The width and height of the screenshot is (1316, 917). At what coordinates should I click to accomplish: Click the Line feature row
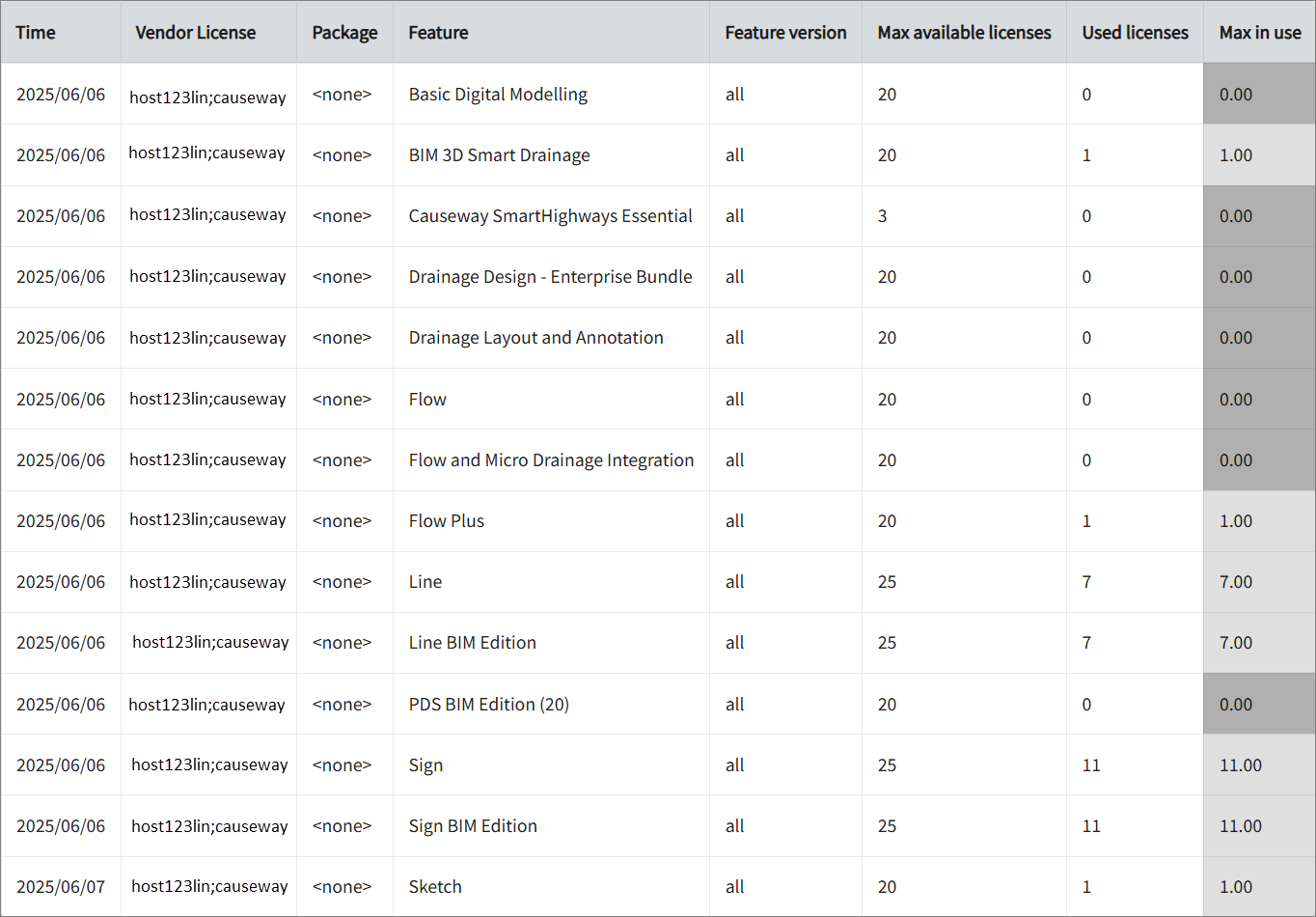426,581
